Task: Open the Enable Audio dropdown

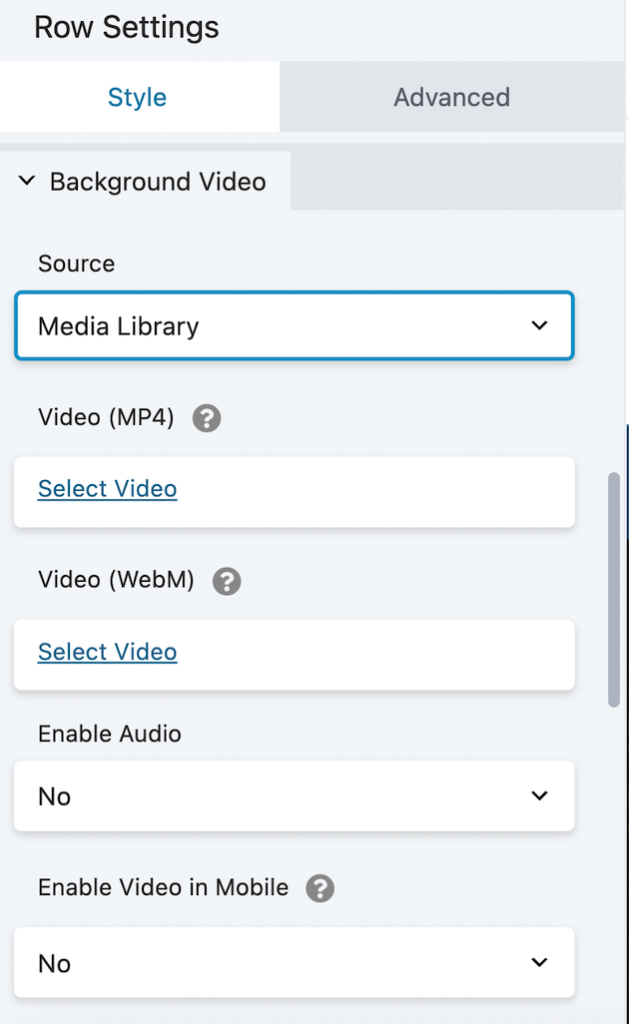Action: coord(295,796)
